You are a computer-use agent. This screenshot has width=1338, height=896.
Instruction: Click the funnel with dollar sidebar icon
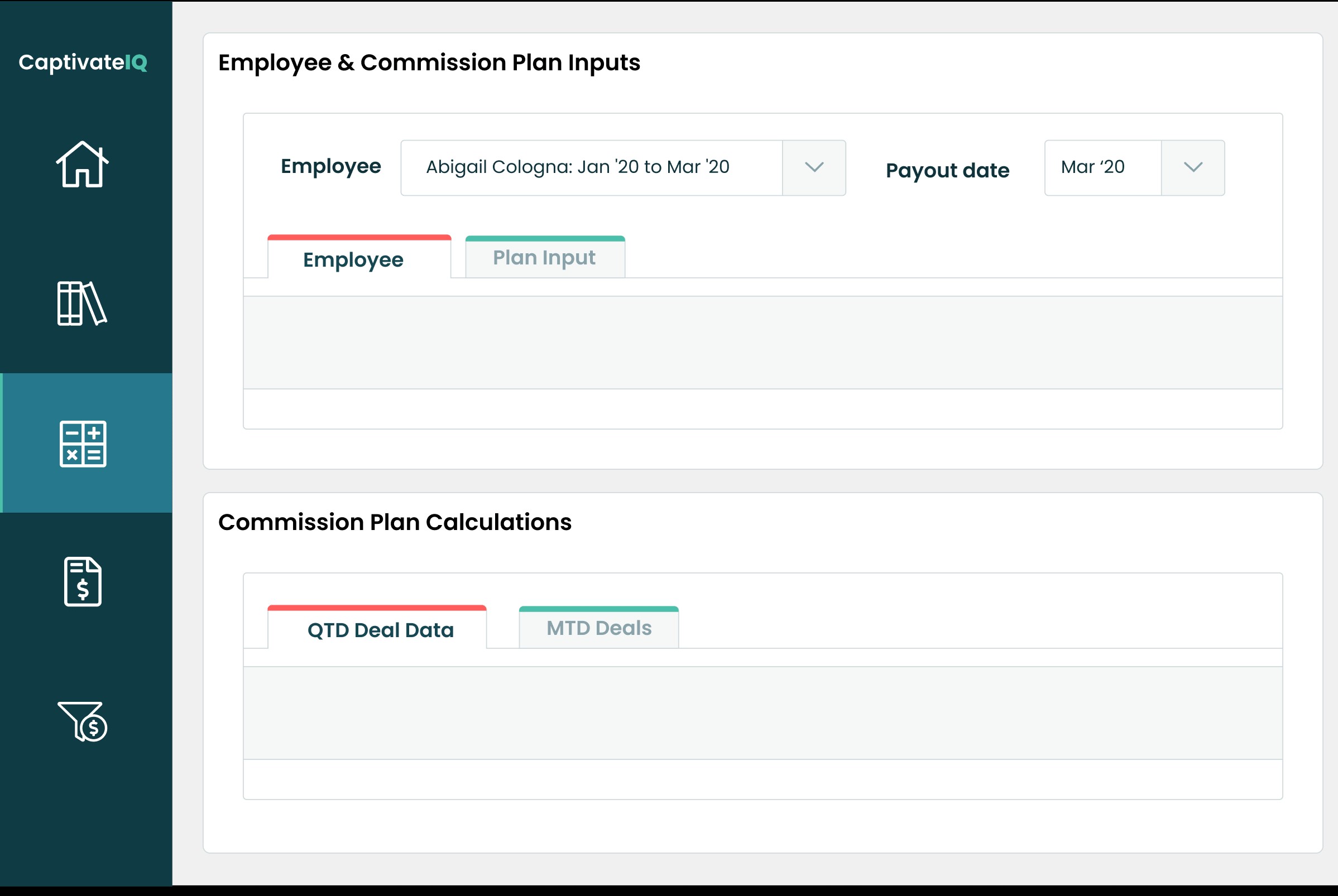83,722
